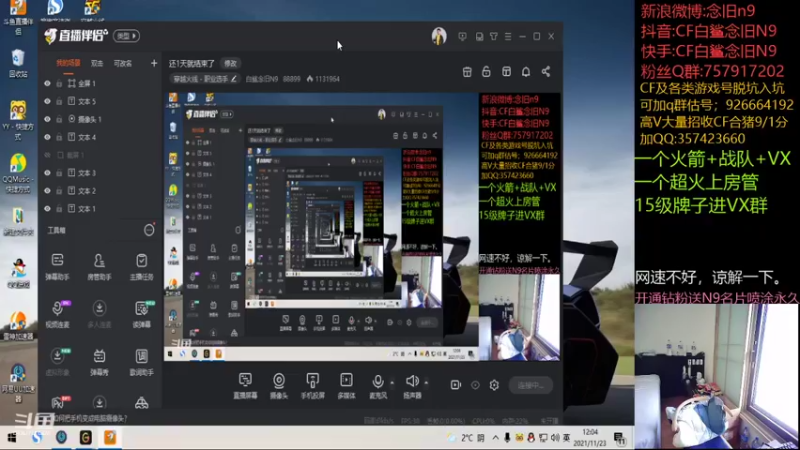This screenshot has width=800, height=450.
Task: Toggle lock on 文本 5 layer
Action: 59,101
